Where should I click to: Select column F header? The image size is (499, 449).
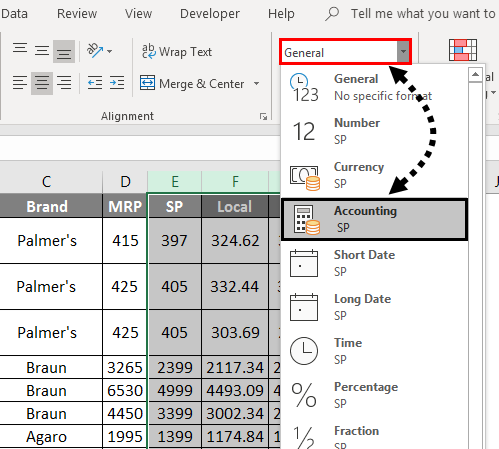coord(235,182)
